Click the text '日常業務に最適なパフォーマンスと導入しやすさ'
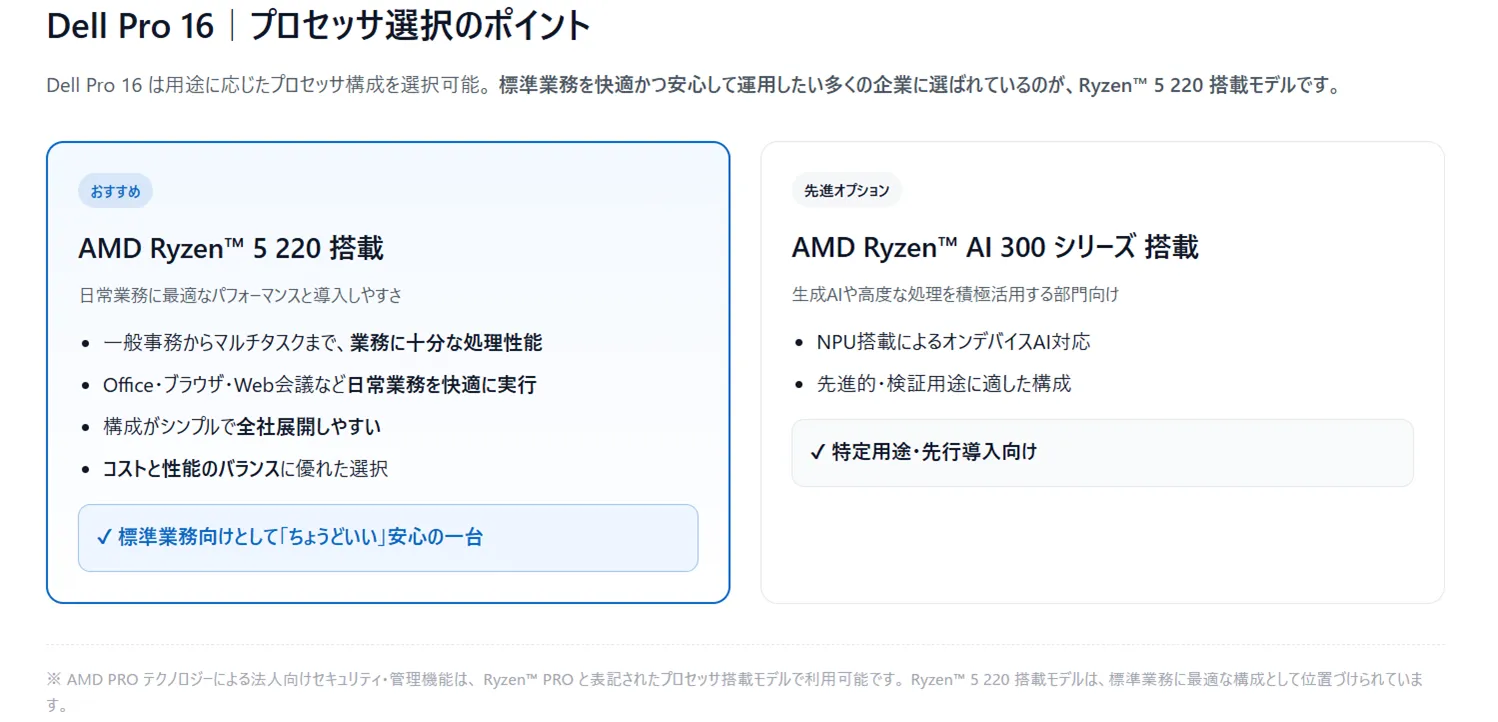The width and height of the screenshot is (1498, 722). coord(240,295)
